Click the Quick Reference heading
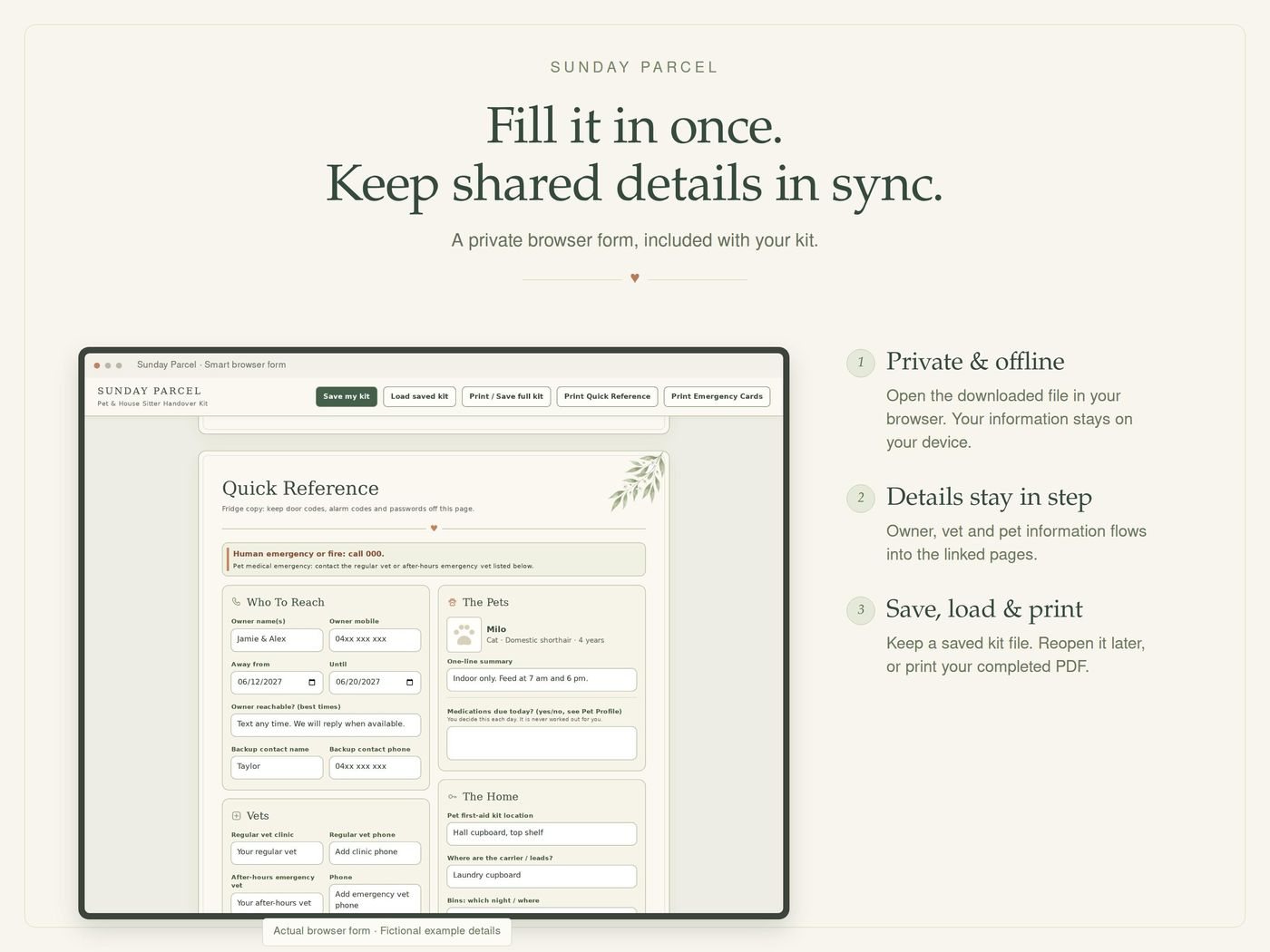This screenshot has height=952, width=1270. coord(300,489)
